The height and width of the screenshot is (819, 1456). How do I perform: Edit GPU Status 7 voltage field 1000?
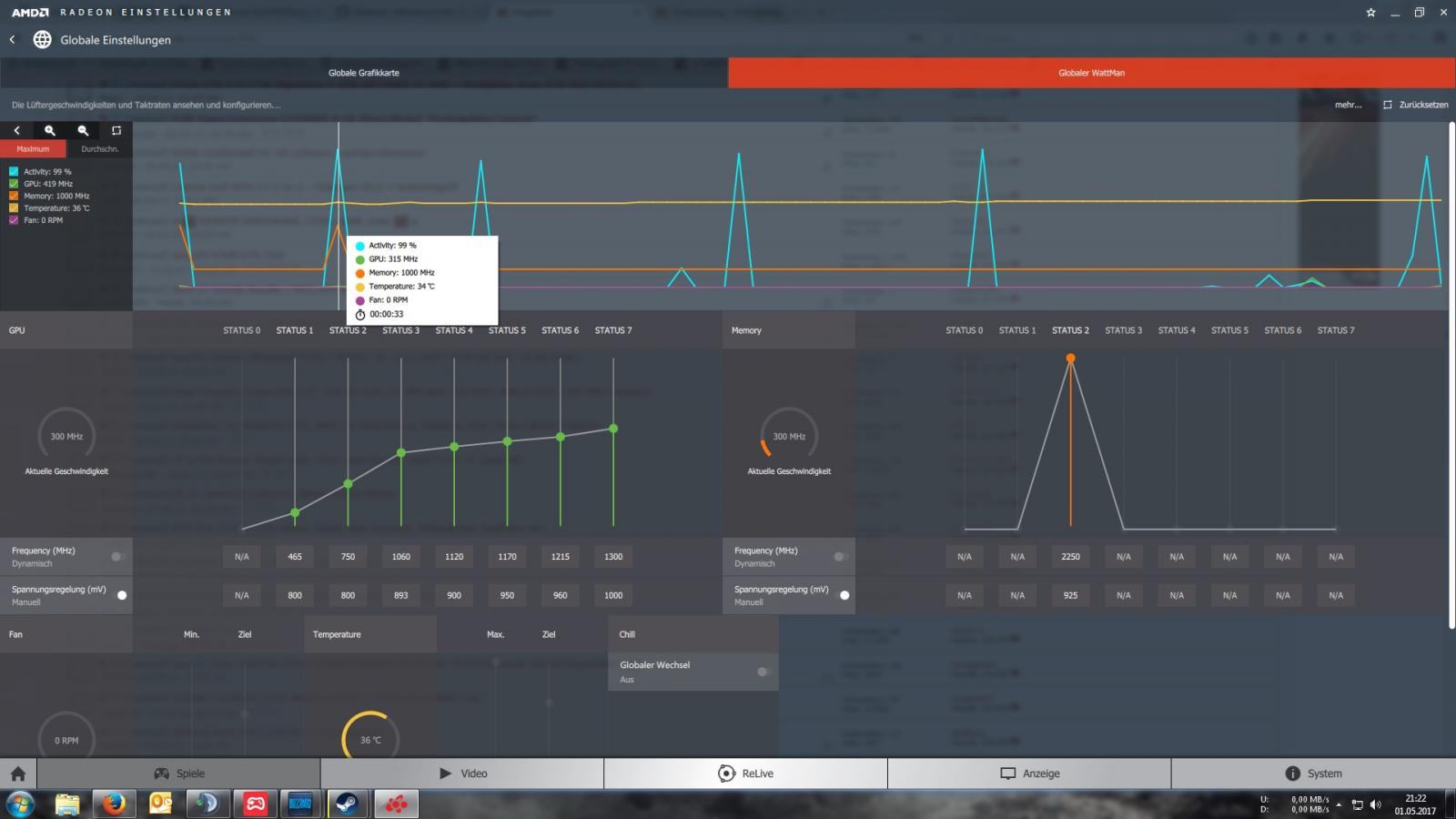click(x=613, y=595)
